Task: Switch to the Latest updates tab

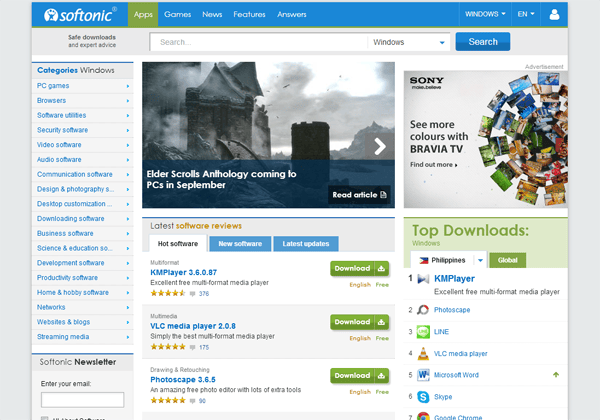Action: pyautogui.click(x=306, y=244)
